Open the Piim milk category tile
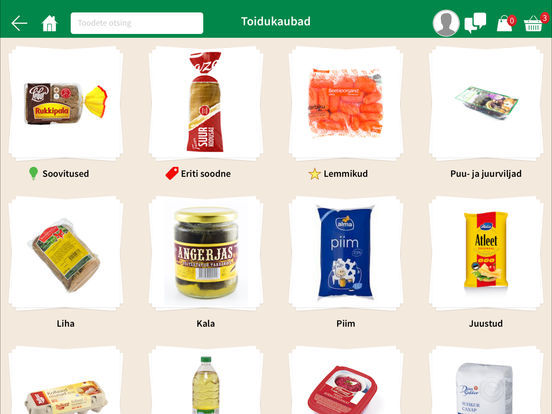Screen dimensions: 552x414 click(346, 253)
